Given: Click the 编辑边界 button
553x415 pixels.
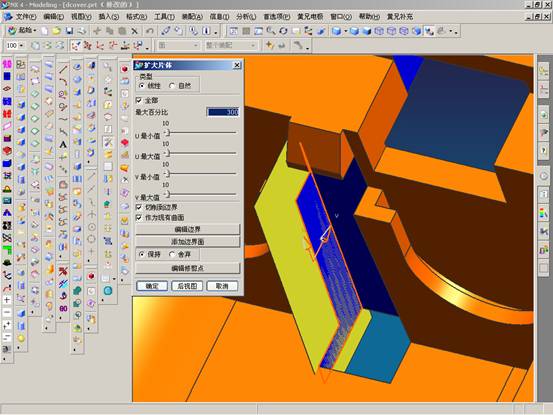Looking at the screenshot, I should (x=188, y=230).
